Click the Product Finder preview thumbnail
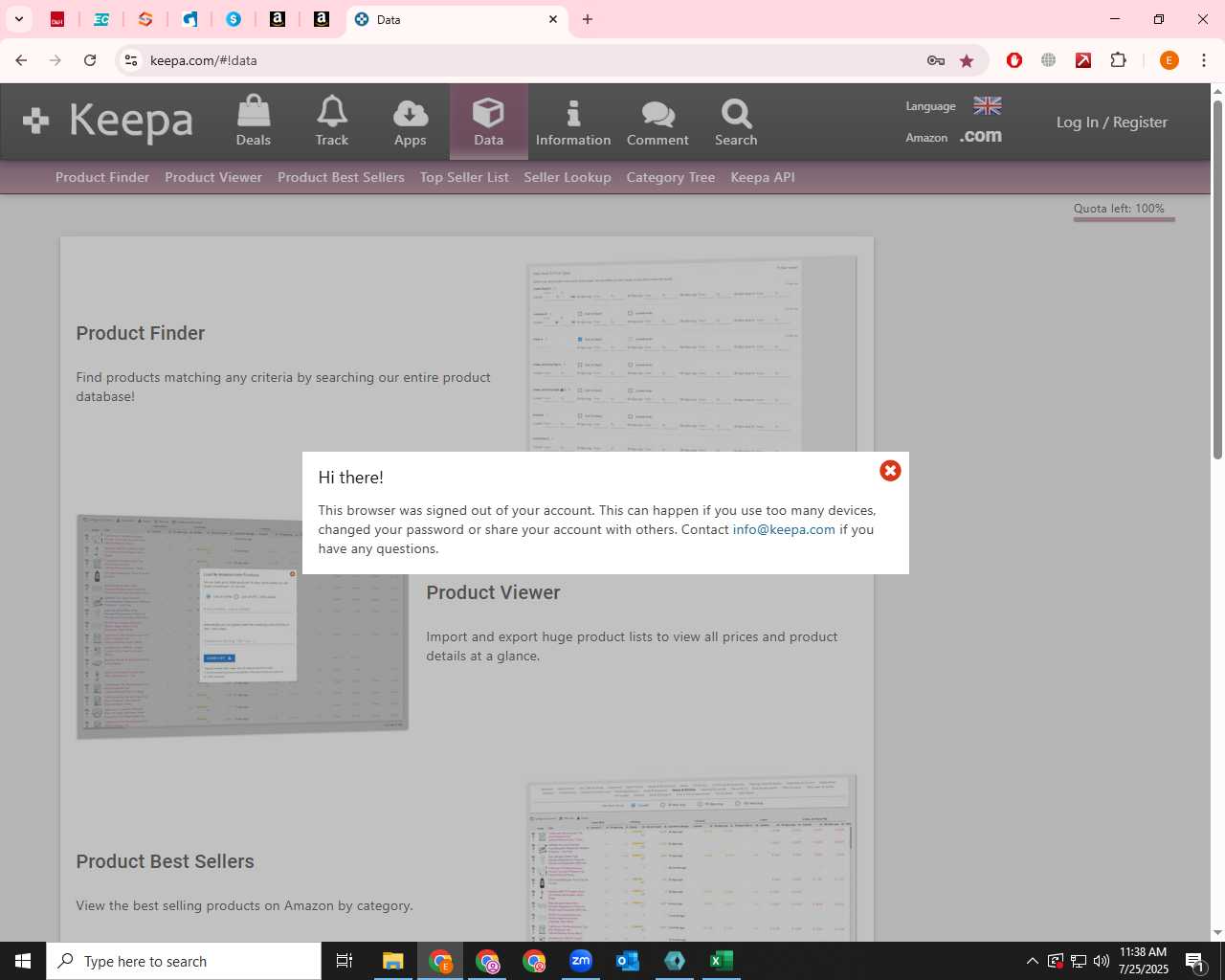The image size is (1225, 980). click(x=692, y=354)
